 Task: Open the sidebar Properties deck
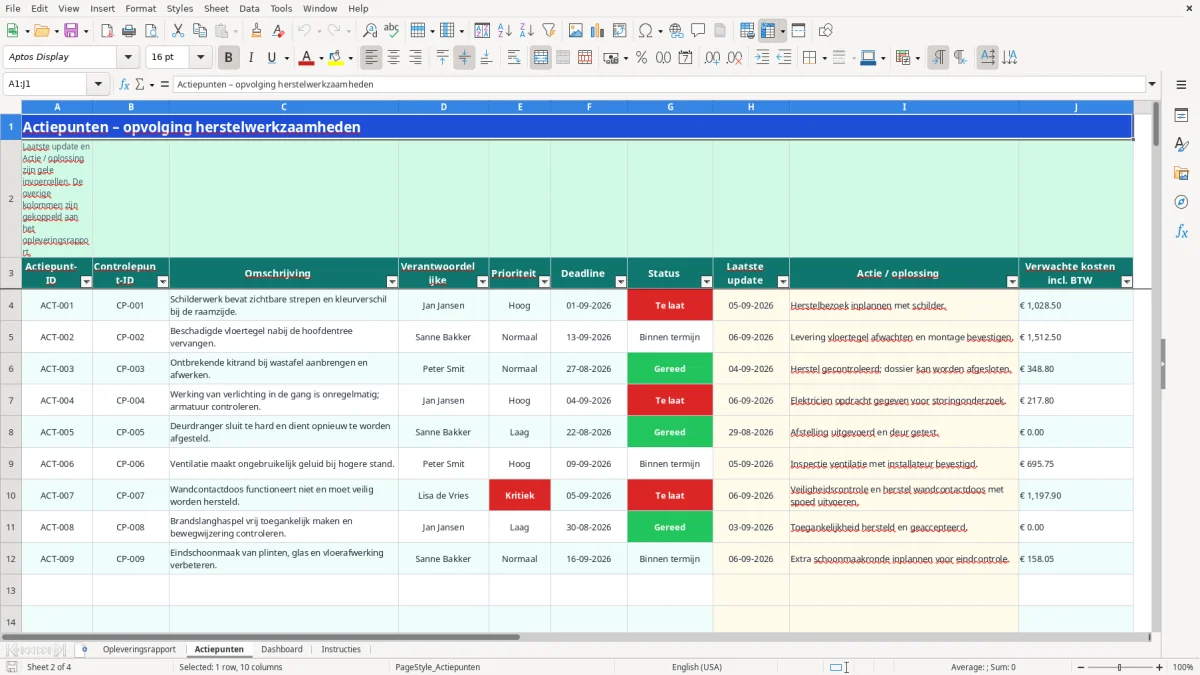1181,116
